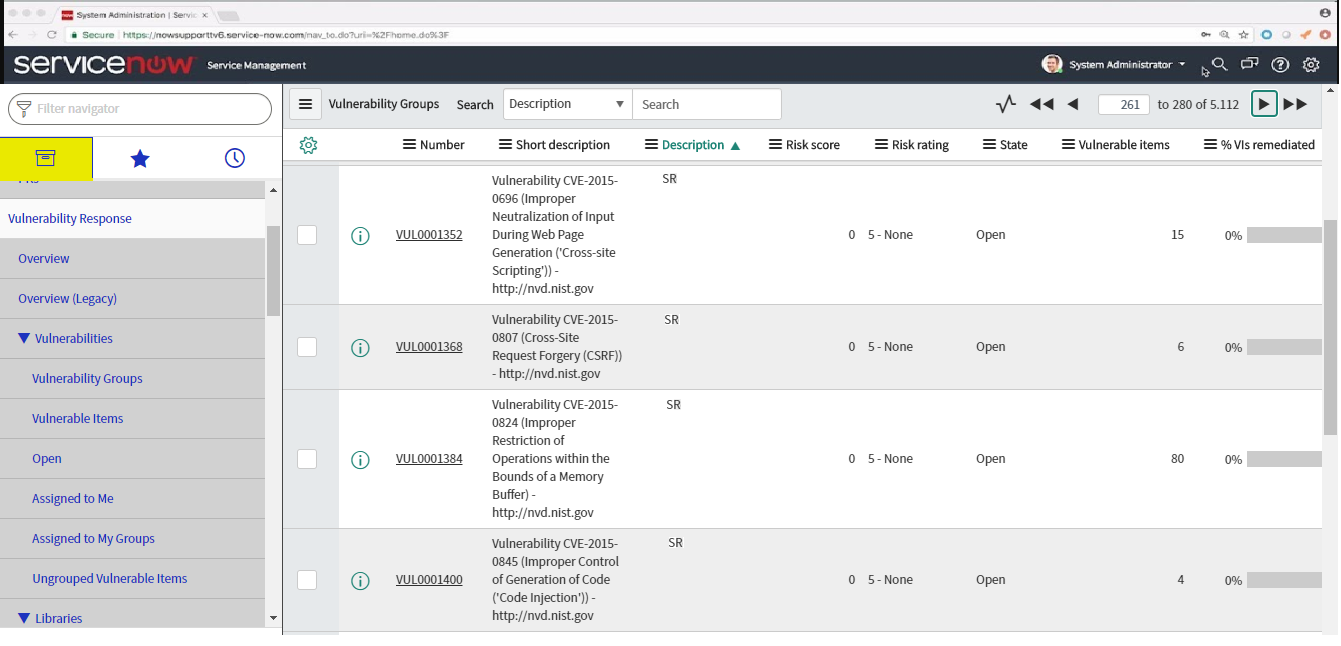Open the Description search field dropdown
This screenshot has width=1341, height=646.
567,104
